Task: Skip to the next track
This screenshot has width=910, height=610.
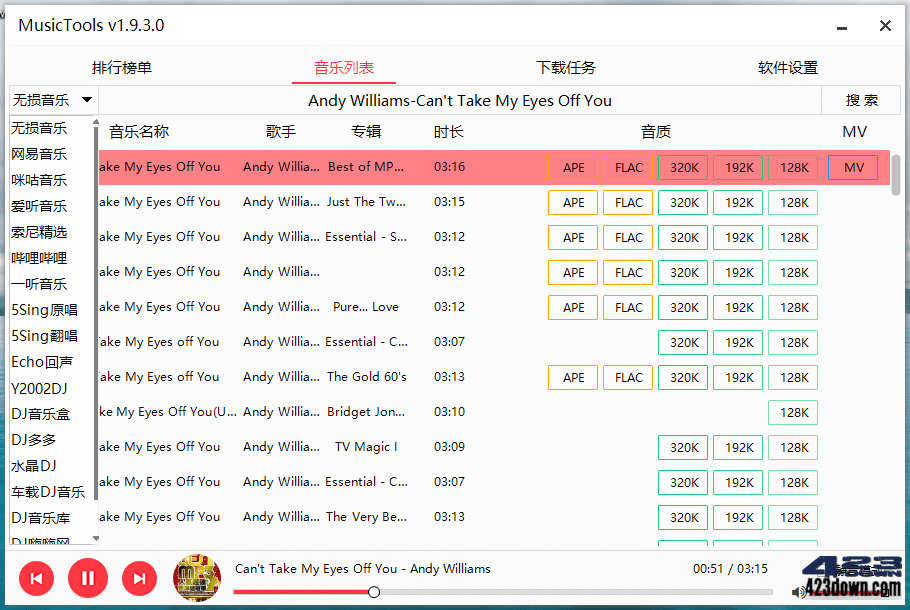Action: coord(139,578)
